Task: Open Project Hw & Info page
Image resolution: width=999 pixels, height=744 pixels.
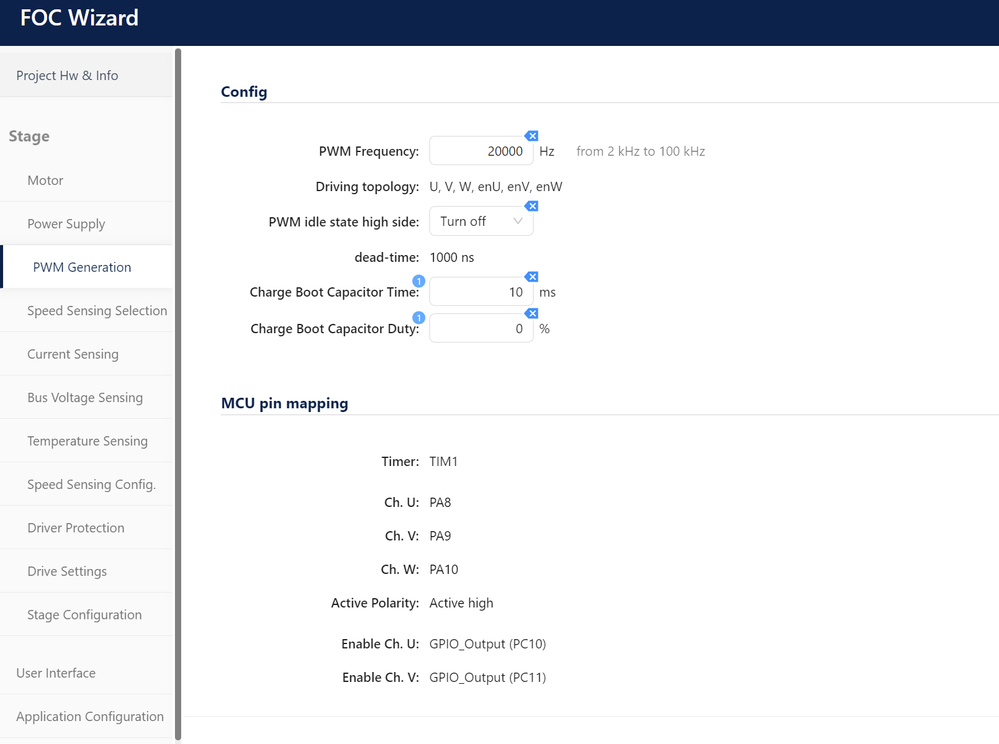Action: (67, 76)
